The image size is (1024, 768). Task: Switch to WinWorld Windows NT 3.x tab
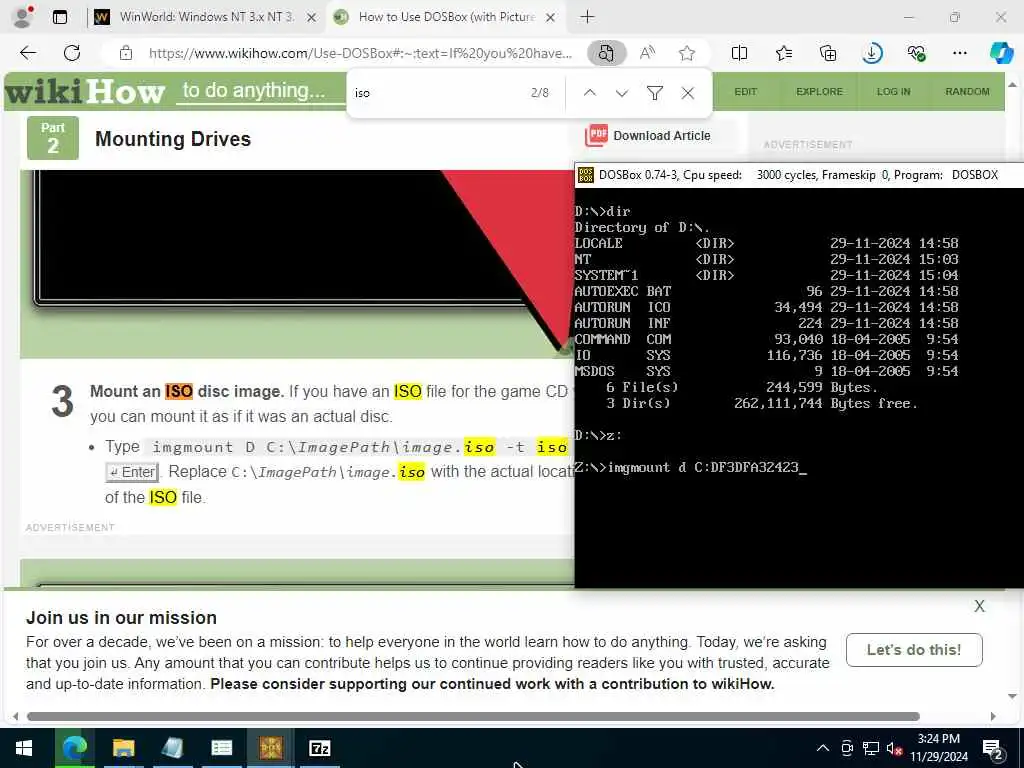(206, 17)
